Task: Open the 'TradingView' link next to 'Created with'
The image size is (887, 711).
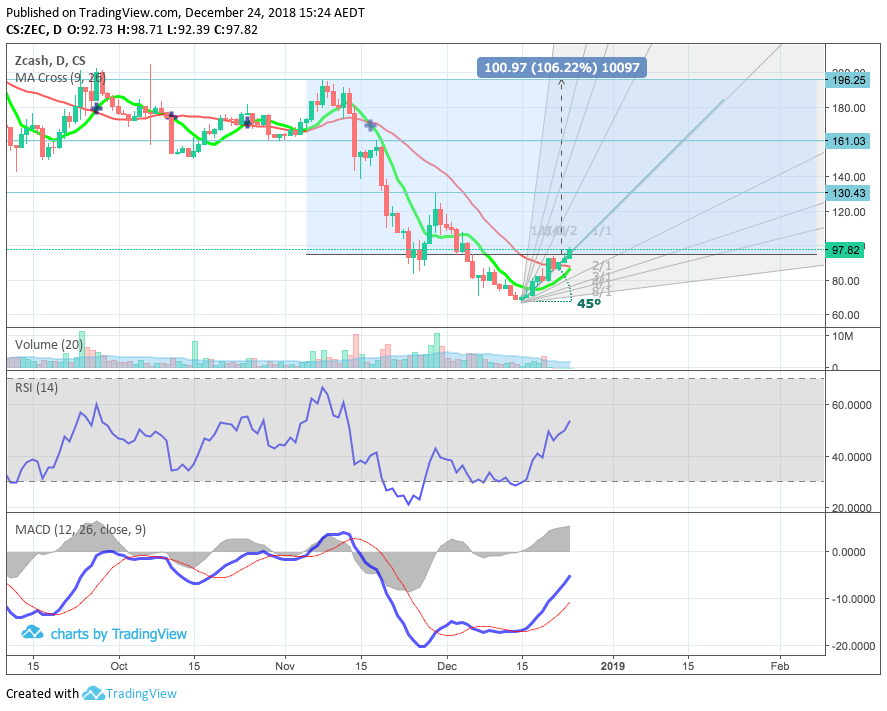Action: click(141, 693)
